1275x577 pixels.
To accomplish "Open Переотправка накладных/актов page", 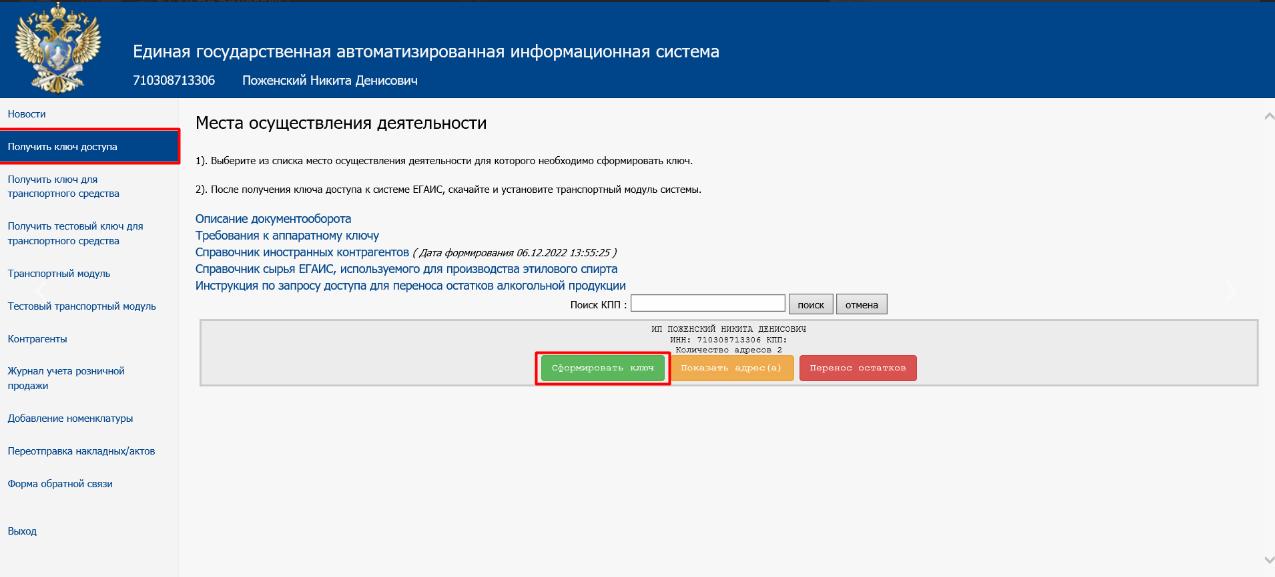I will click(x=81, y=451).
